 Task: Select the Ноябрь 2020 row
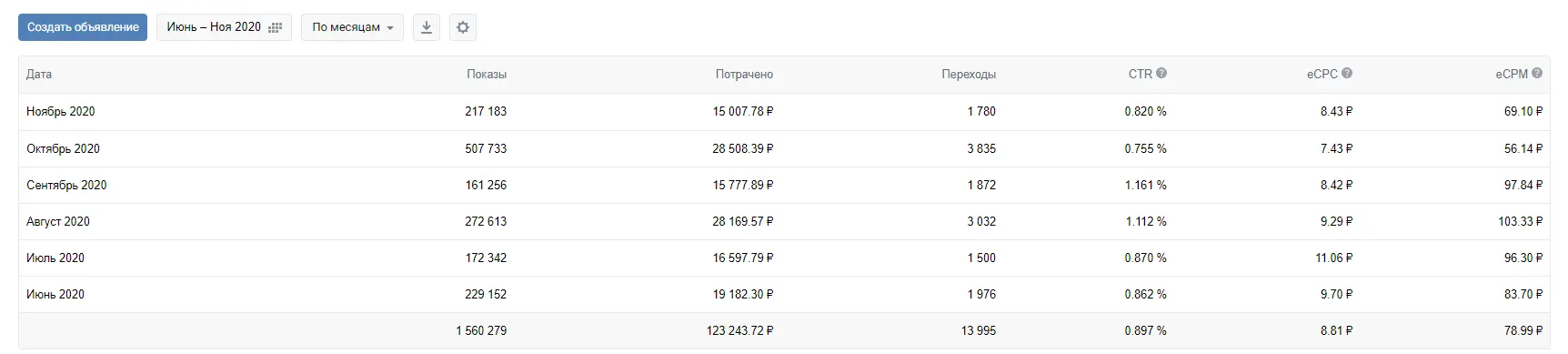coord(784,112)
